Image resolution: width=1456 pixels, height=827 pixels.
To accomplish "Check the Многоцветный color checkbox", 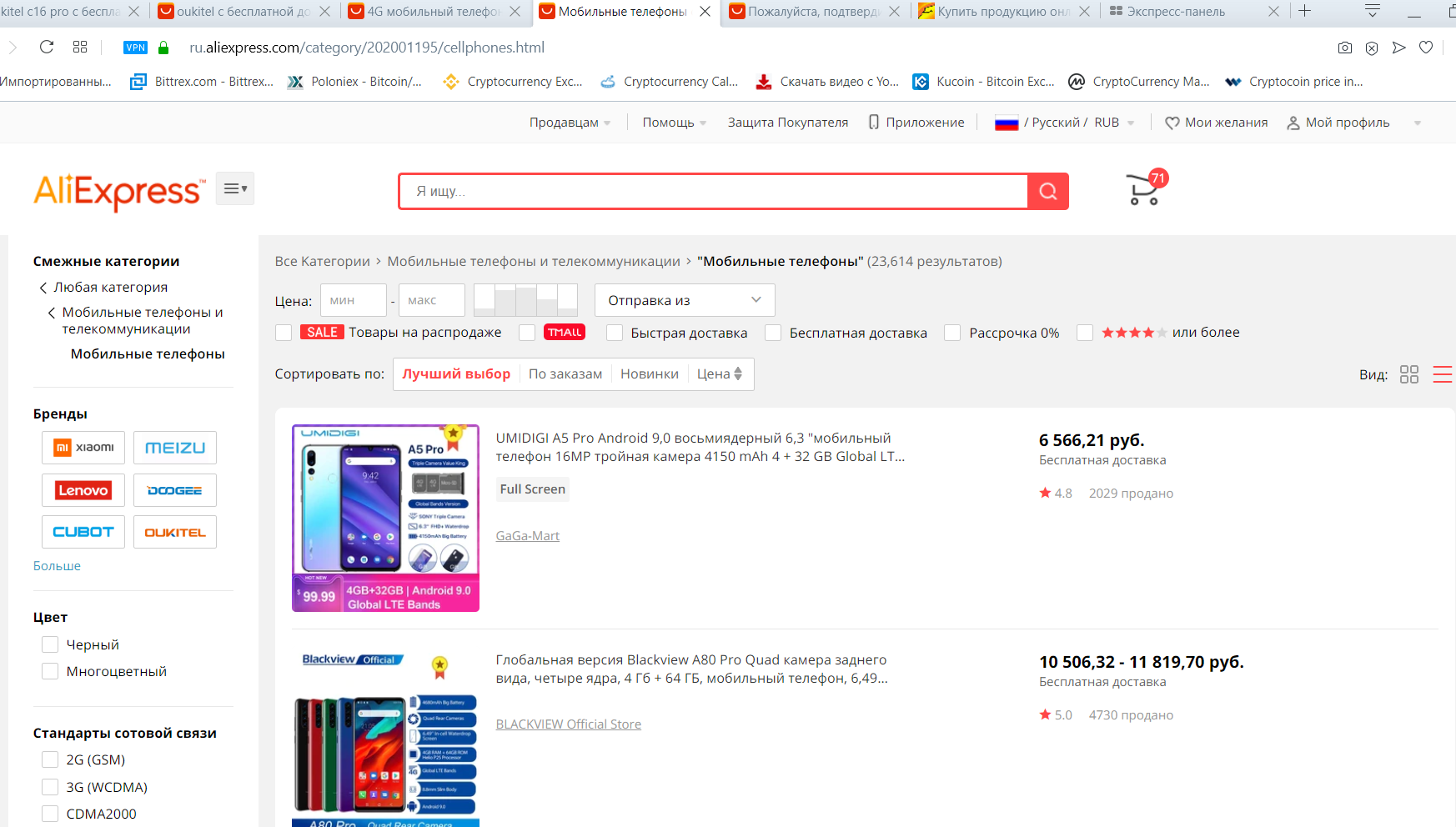I will click(50, 671).
